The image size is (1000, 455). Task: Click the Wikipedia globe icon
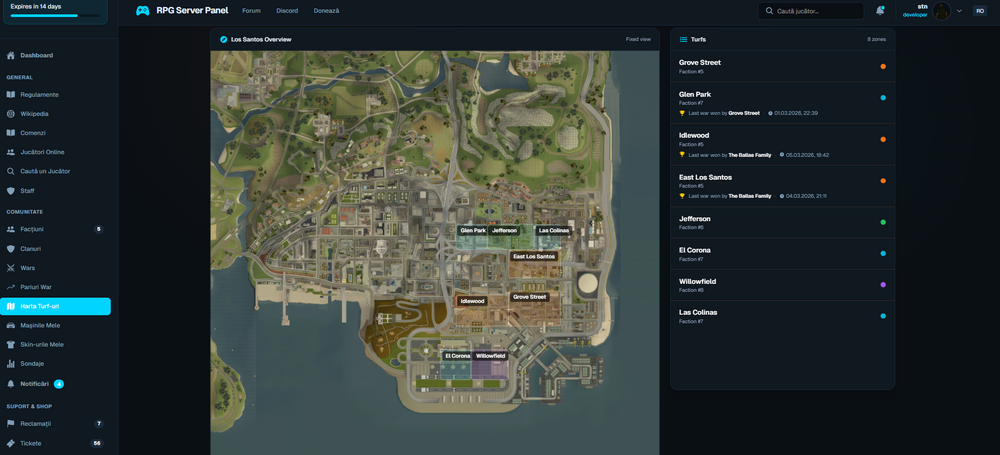[x=11, y=114]
